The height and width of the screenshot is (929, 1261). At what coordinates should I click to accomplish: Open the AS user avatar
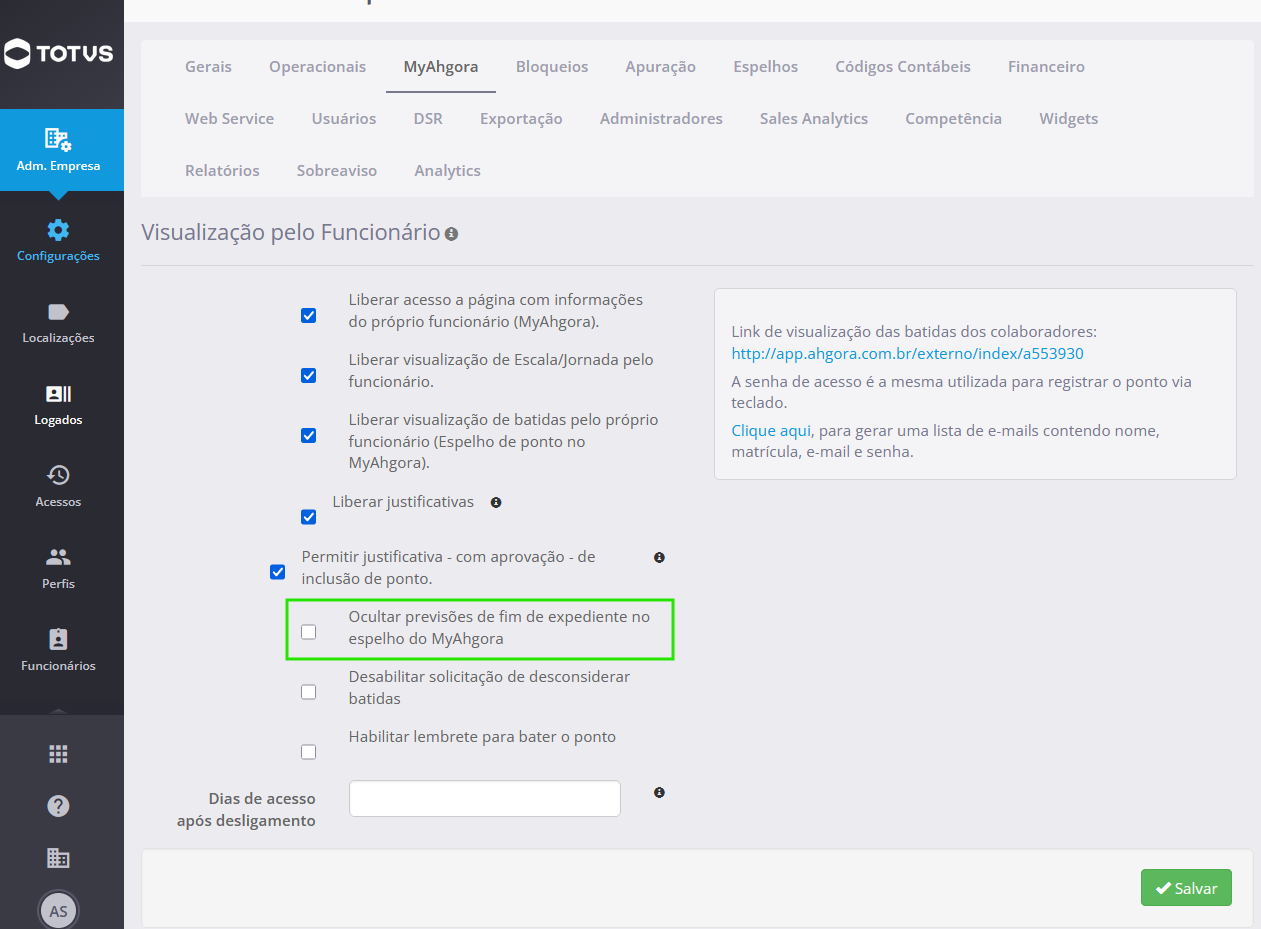point(59,911)
